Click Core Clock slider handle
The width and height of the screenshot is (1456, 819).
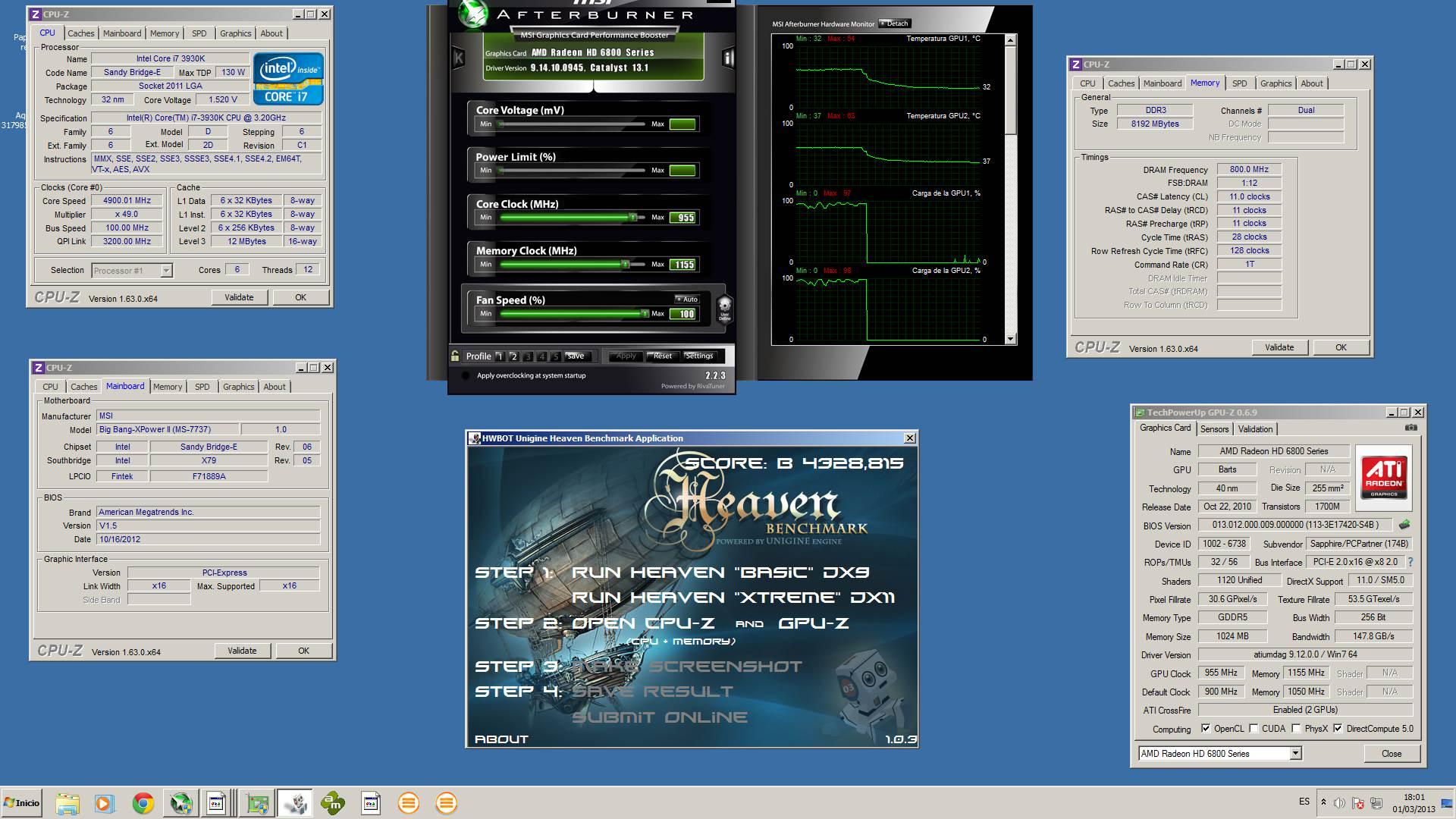[632, 218]
